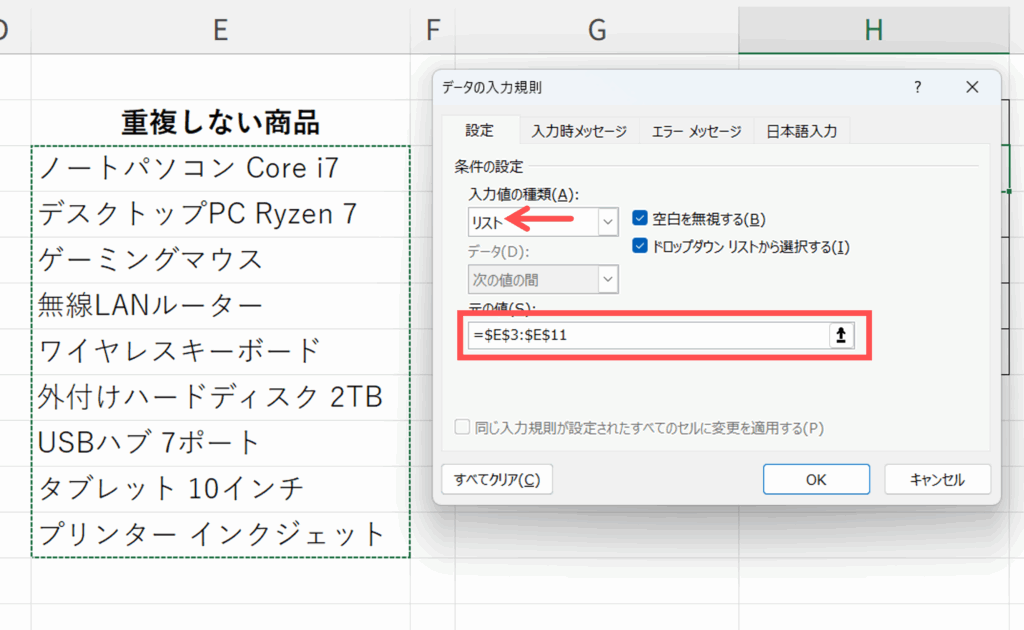Toggle the 空白を無視する checkbox
This screenshot has width=1024, height=630.
tap(641, 219)
